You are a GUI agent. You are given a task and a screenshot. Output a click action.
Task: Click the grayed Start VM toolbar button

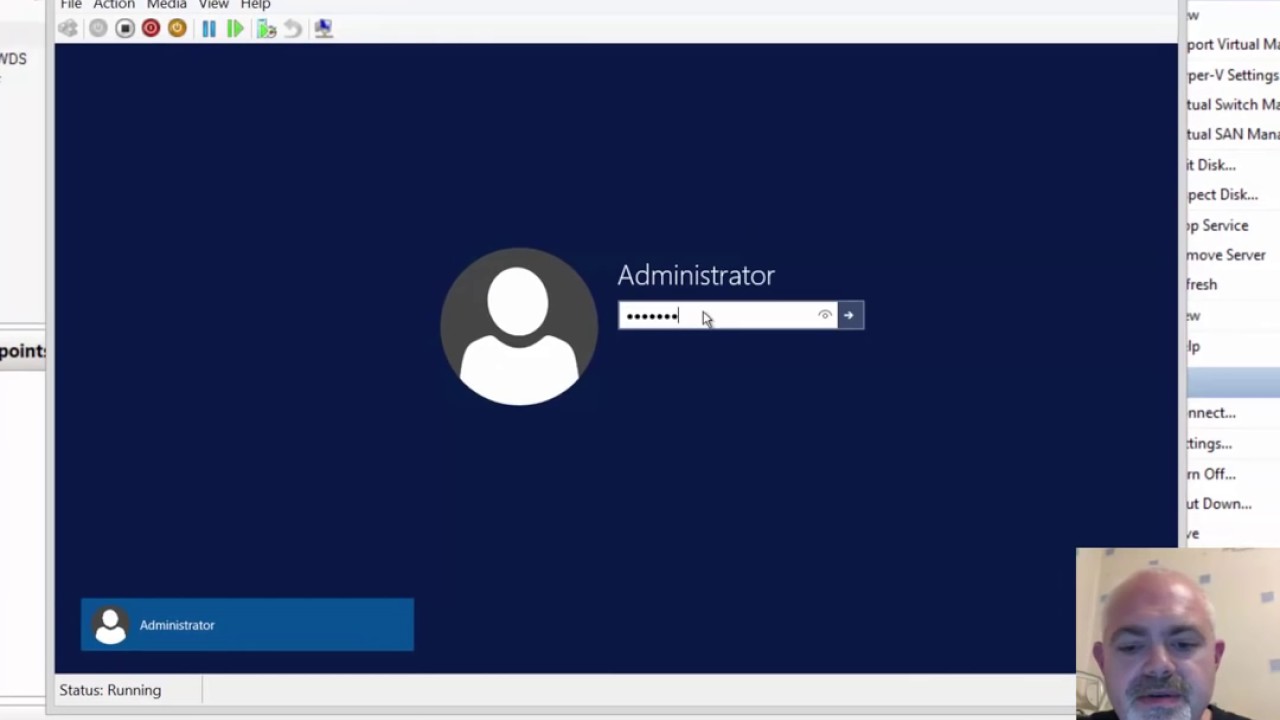(x=98, y=29)
